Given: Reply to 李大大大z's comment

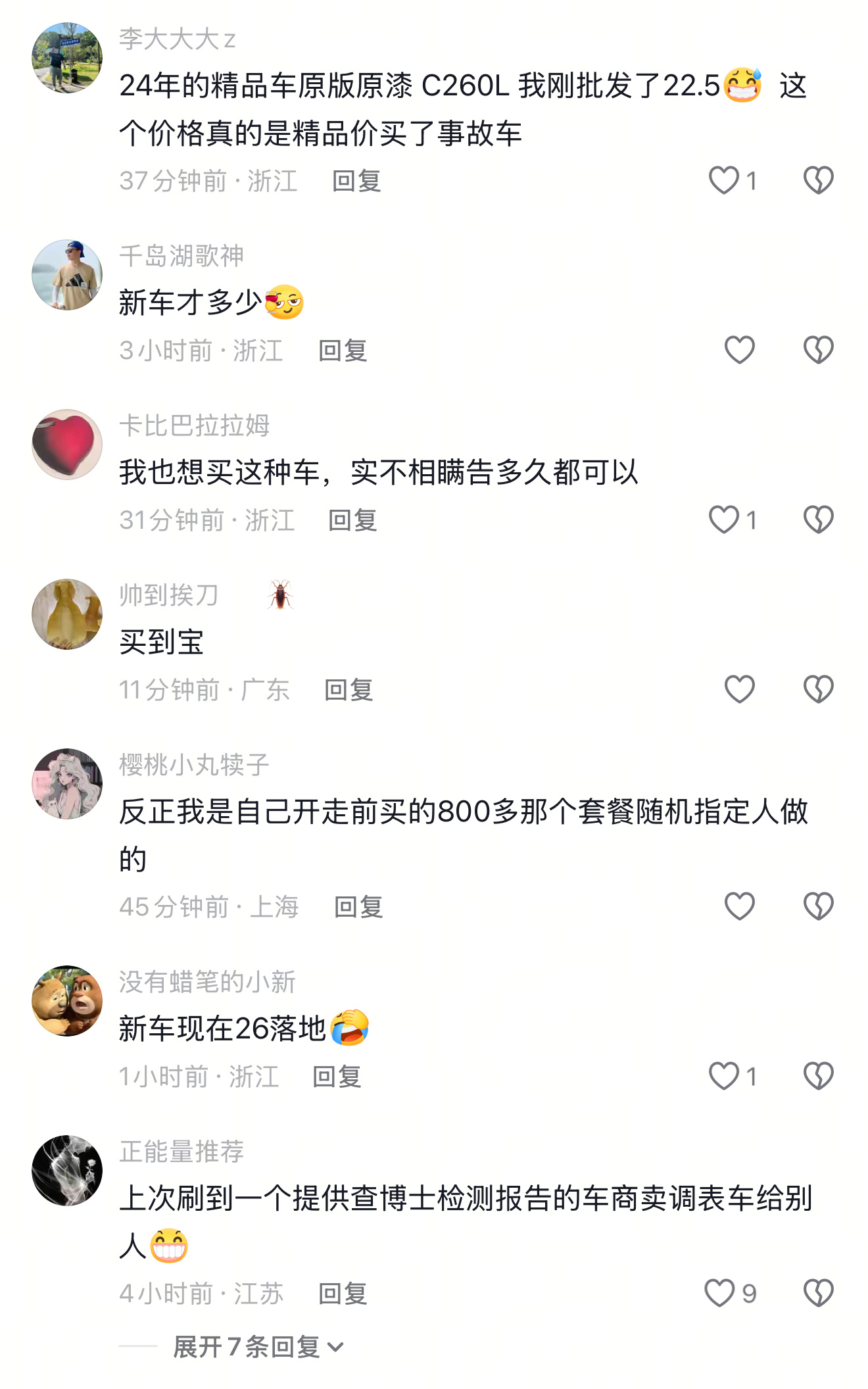Looking at the screenshot, I should (356, 181).
